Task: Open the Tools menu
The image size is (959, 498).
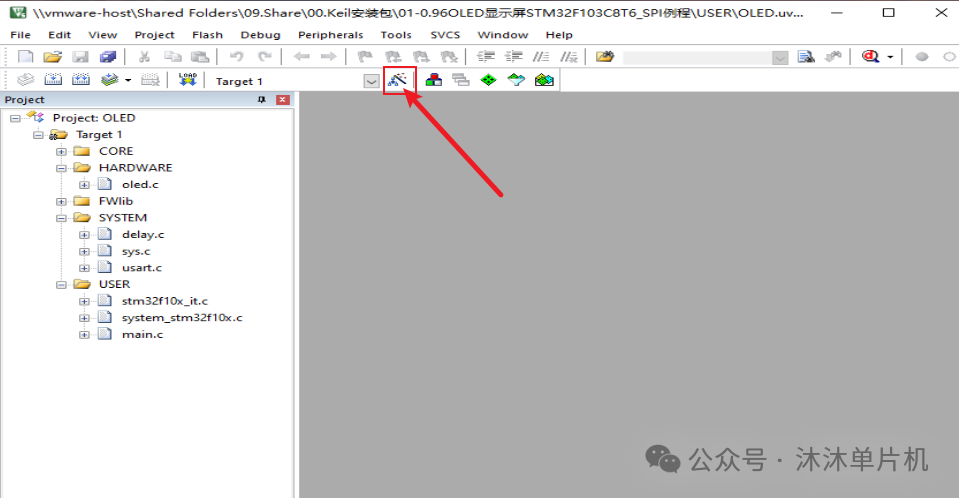Action: tap(396, 35)
